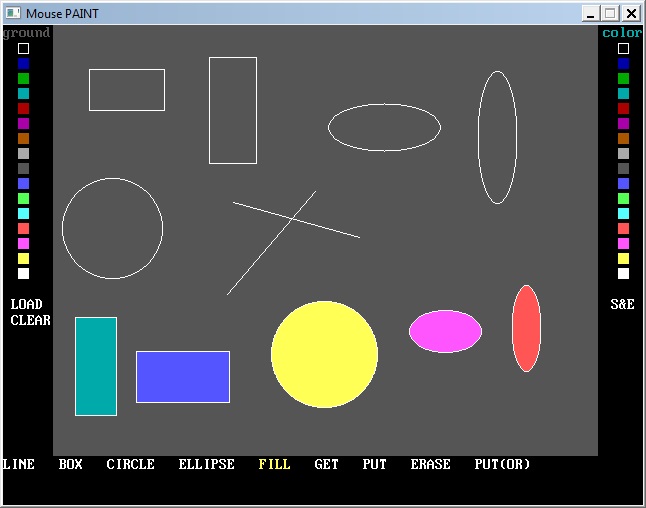Switch to the ERASE tool
The width and height of the screenshot is (646, 508).
pyautogui.click(x=430, y=465)
